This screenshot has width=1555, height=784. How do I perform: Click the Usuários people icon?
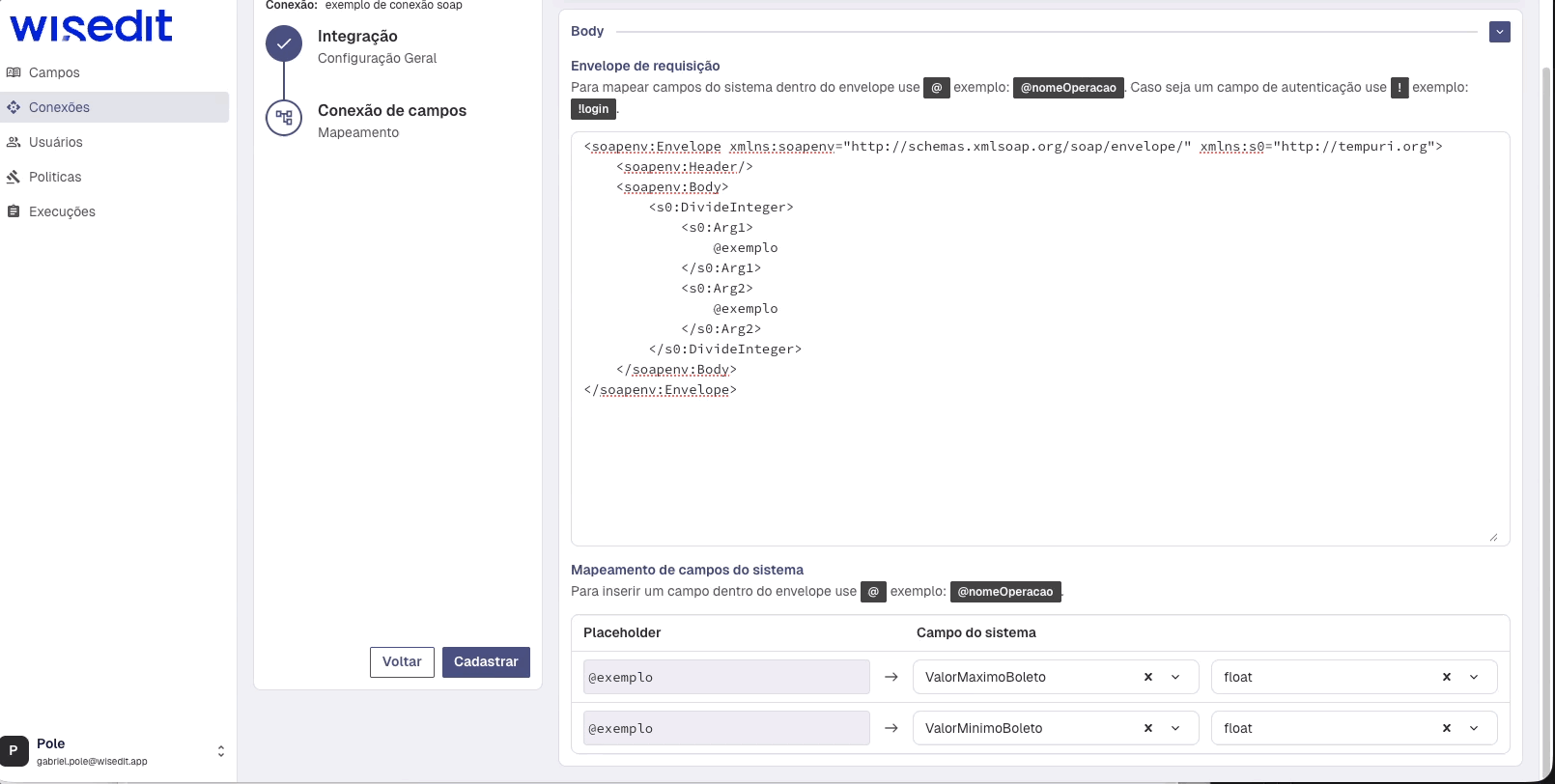[x=14, y=142]
